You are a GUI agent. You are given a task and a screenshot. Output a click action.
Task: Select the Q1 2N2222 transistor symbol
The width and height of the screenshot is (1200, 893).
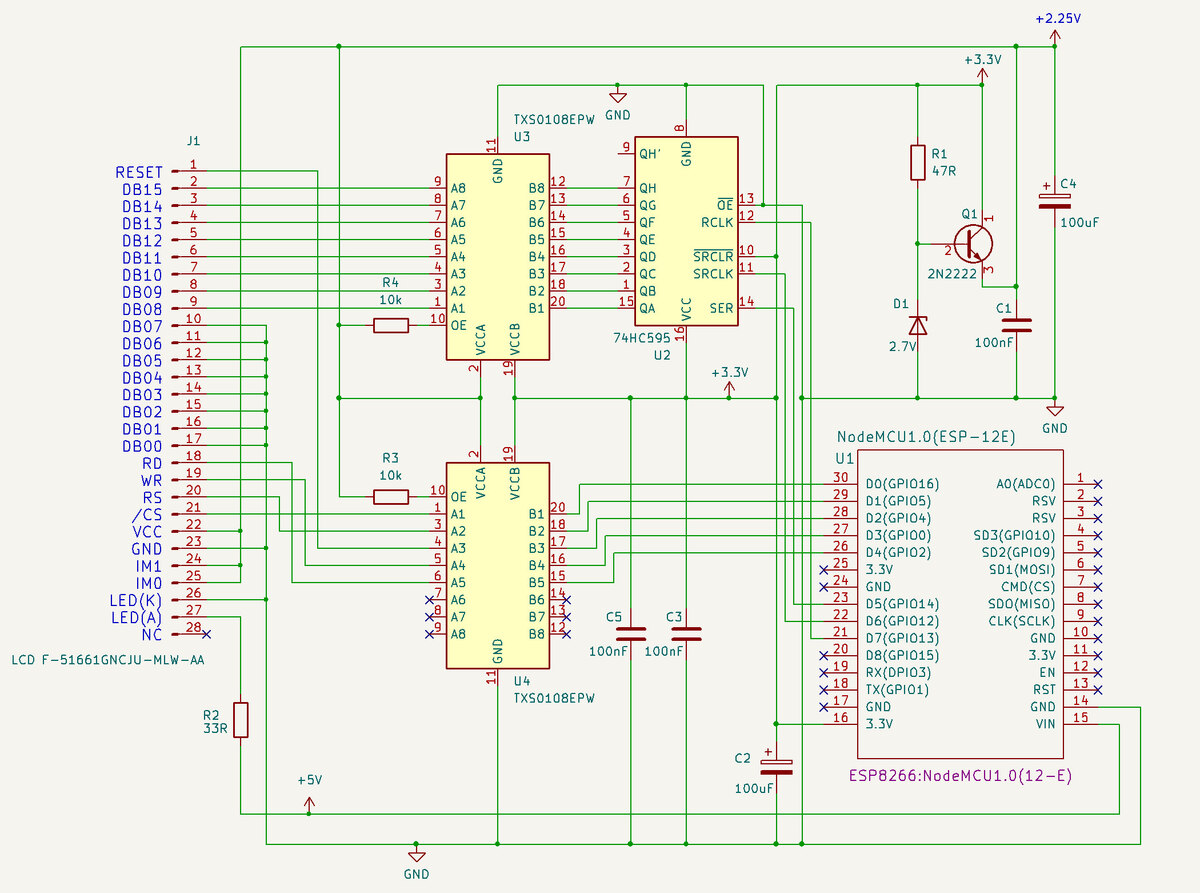point(972,243)
